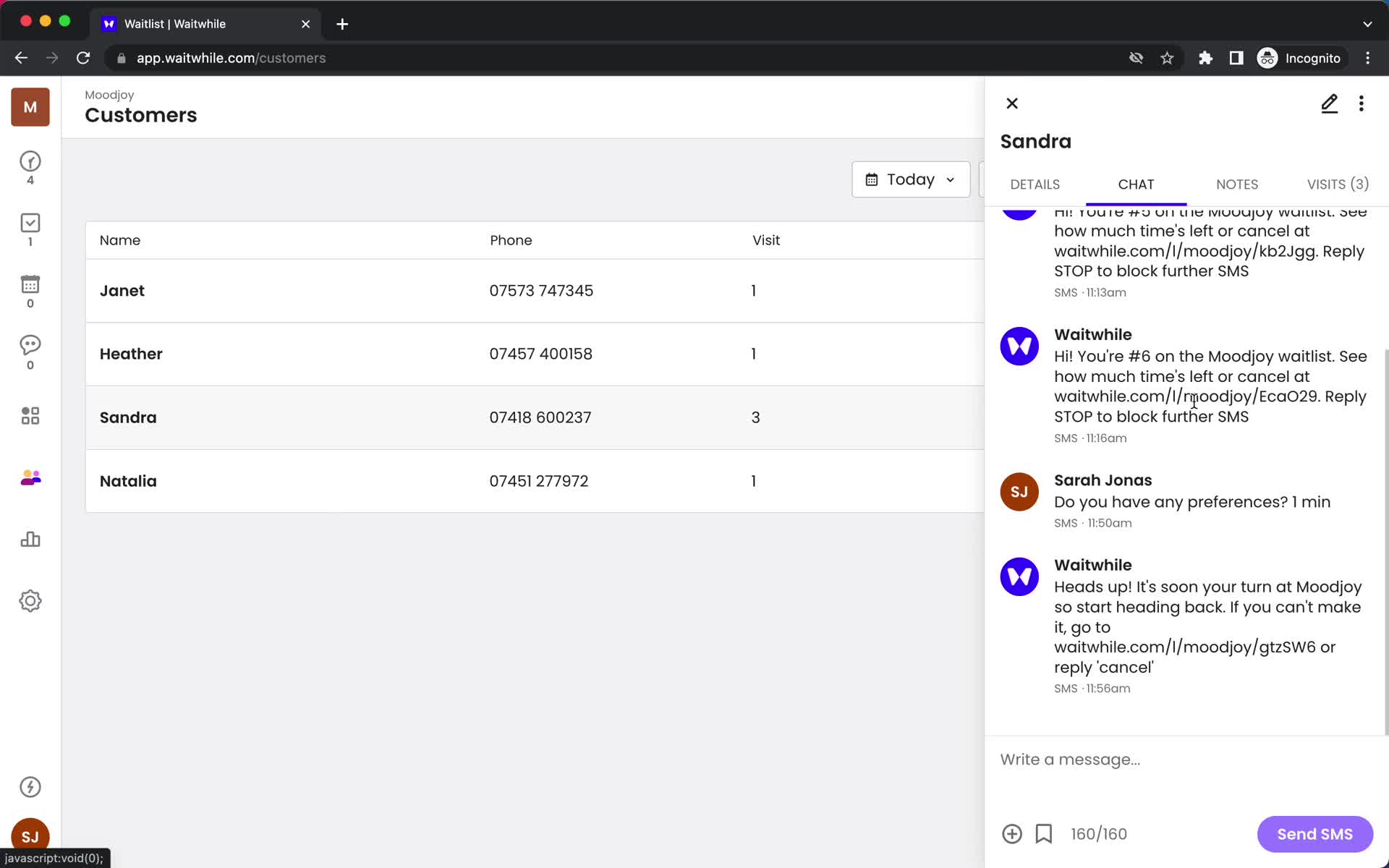Click phone number 07573 747345
This screenshot has height=868, width=1389.
click(x=541, y=291)
